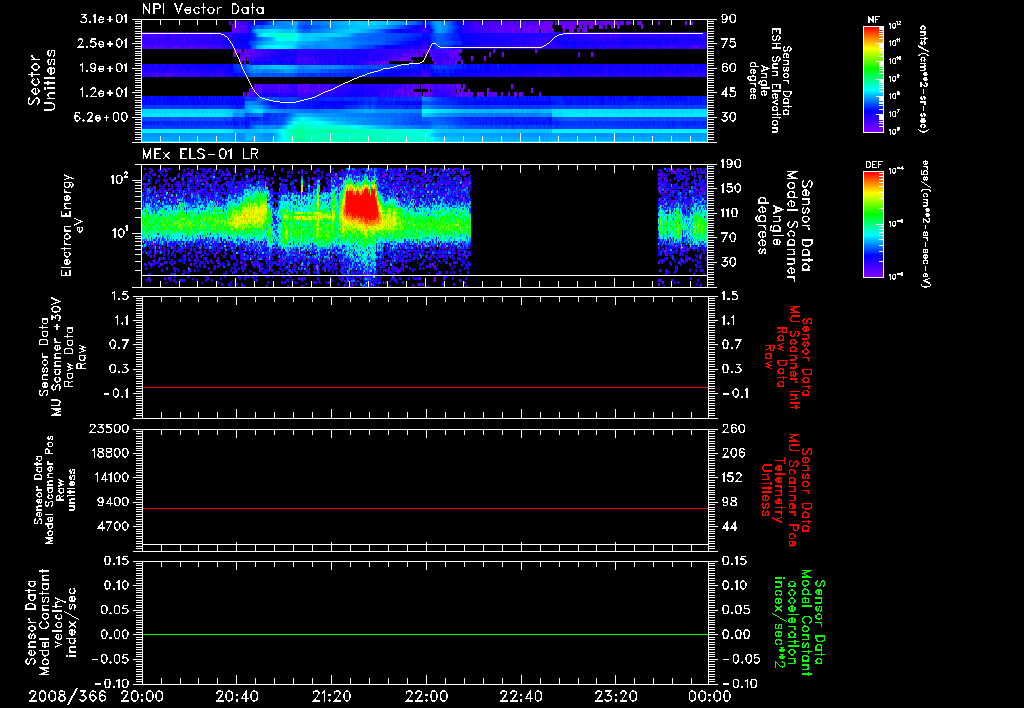1024x708 pixels.
Task: Click the '44' telemetry tick value
Action: click(729, 526)
